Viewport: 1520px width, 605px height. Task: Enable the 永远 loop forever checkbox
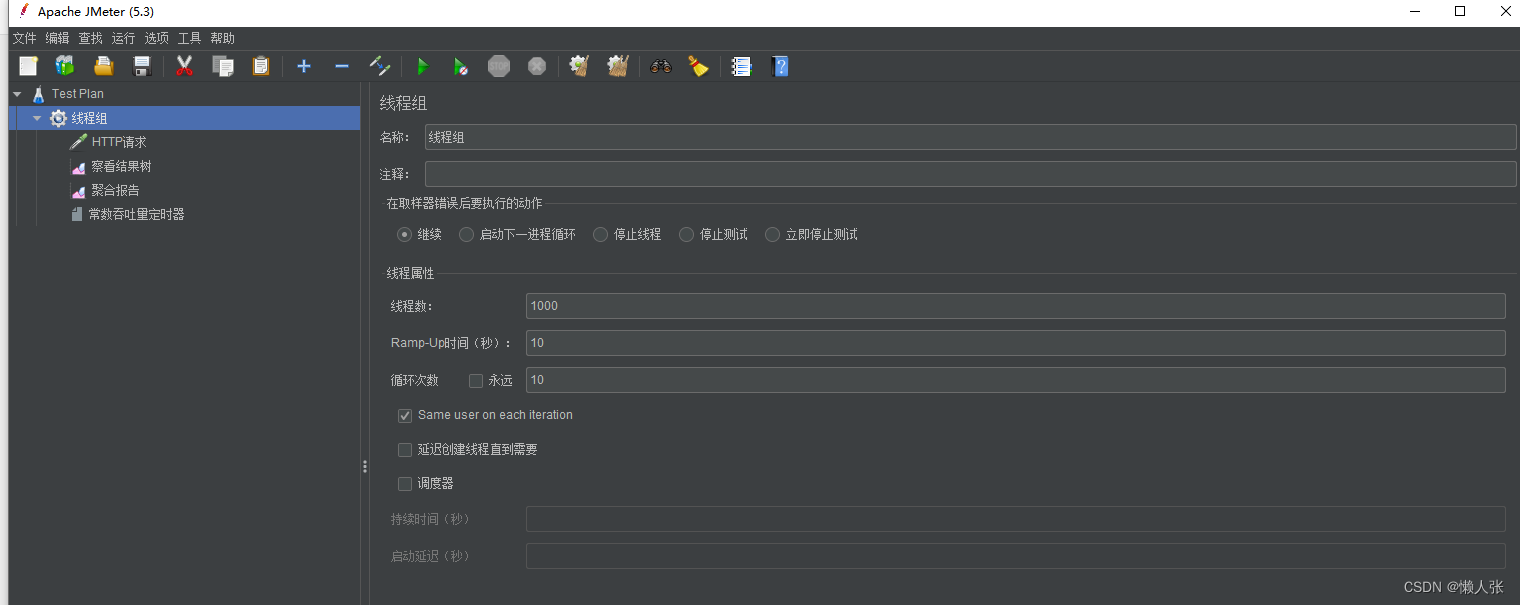(476, 380)
